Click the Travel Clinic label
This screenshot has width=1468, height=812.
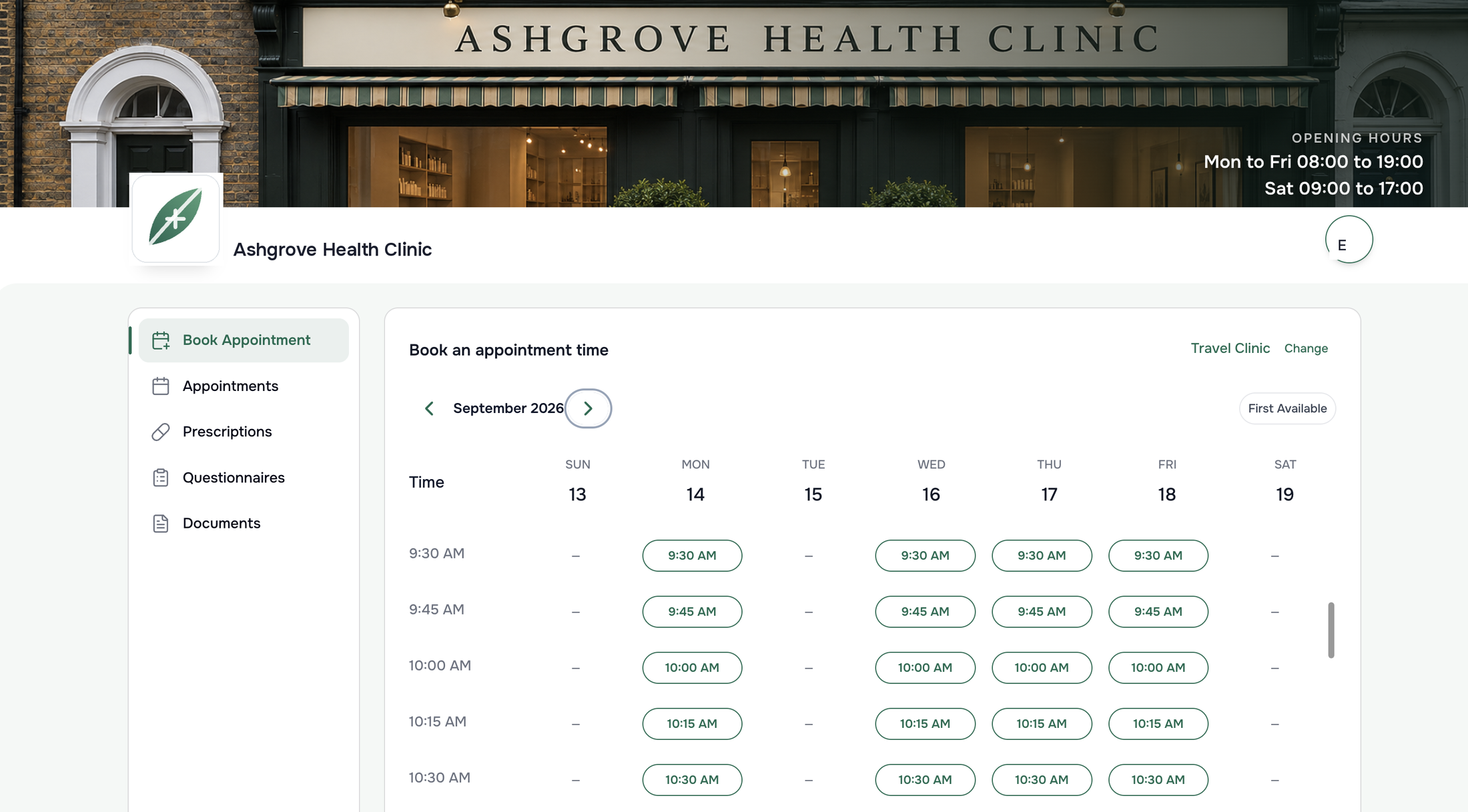tap(1230, 348)
